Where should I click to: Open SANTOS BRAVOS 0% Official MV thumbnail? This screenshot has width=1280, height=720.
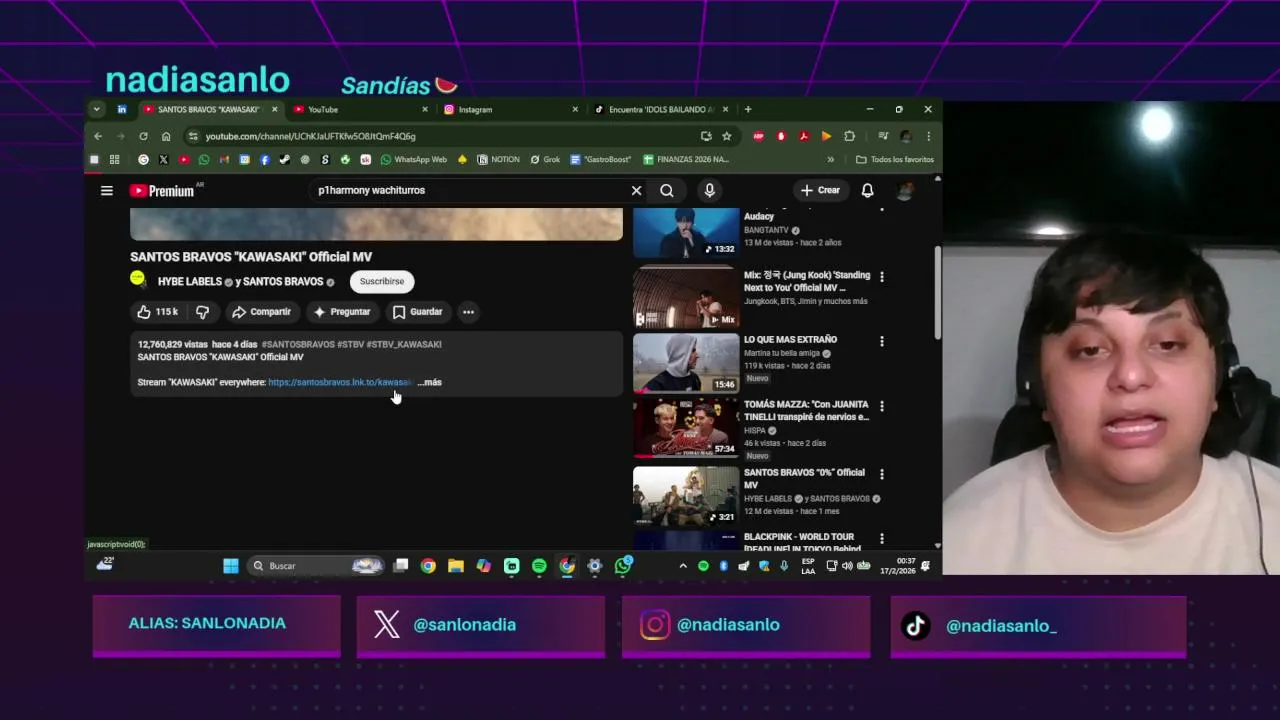[685, 495]
